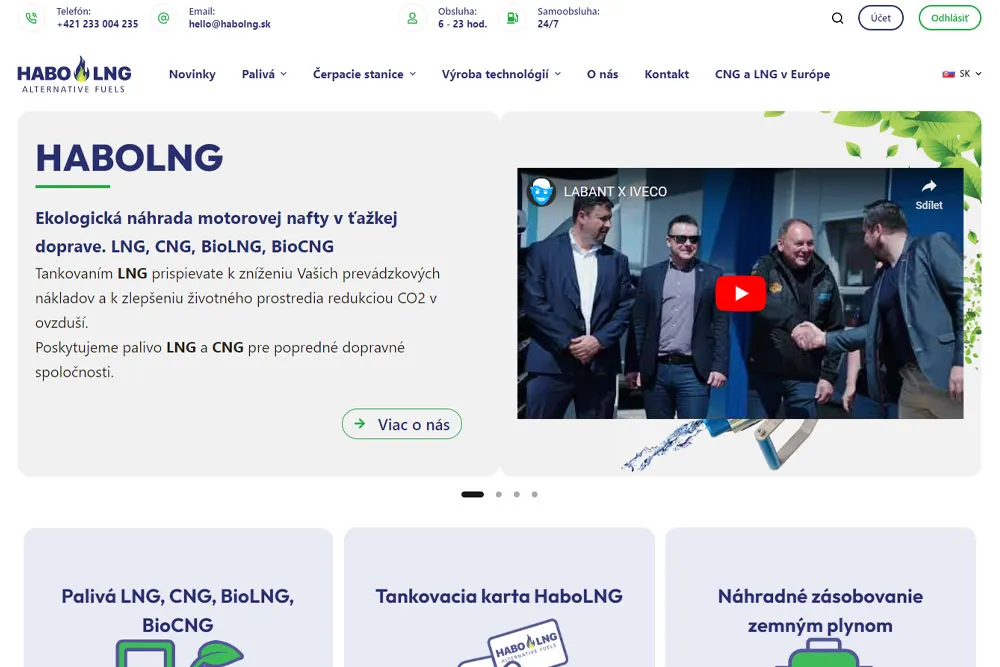
Task: Click the Samoobsluha 24/7 text
Action: 568,18
